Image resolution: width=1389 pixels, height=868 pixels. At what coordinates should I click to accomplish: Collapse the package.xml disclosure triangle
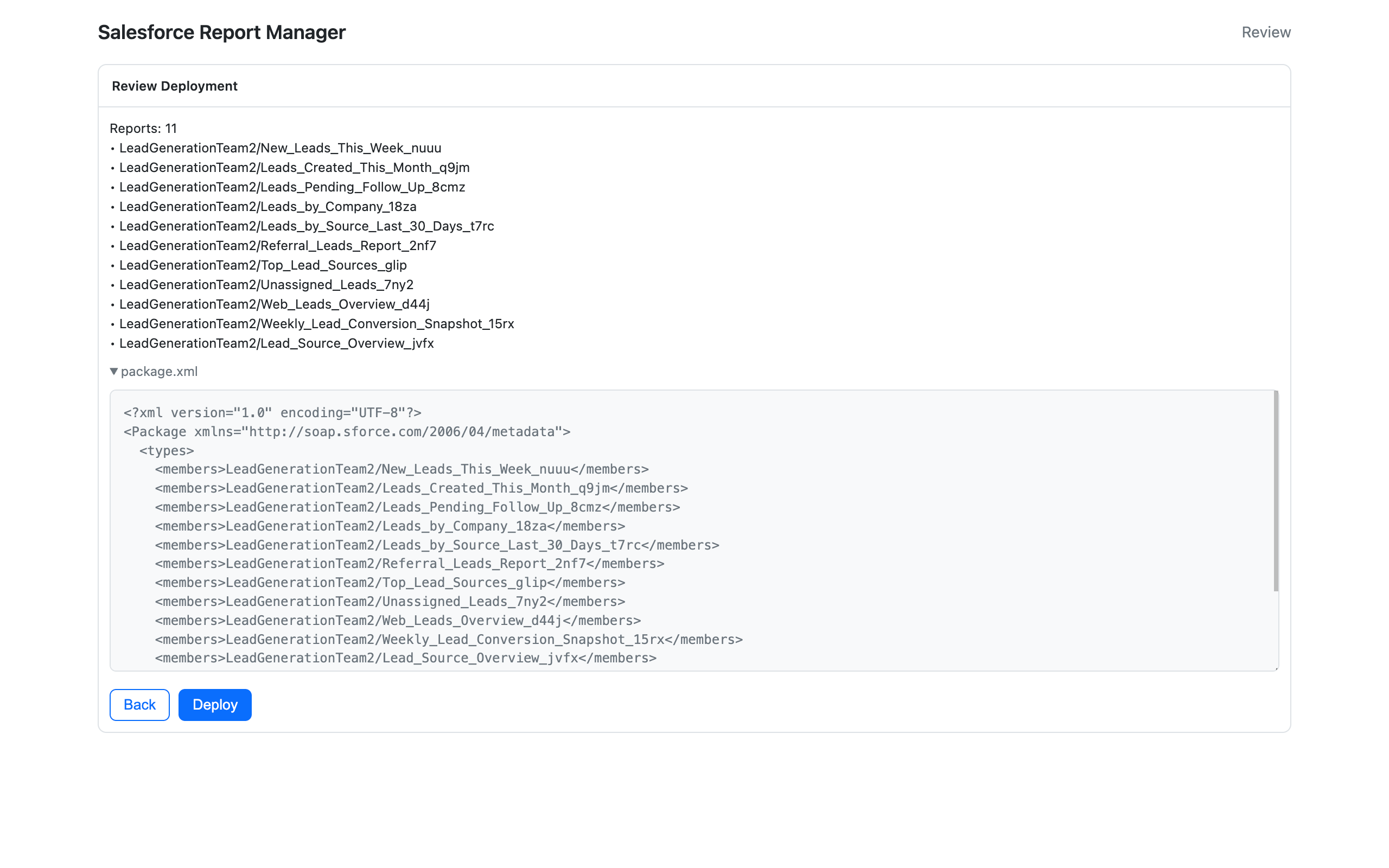tap(113, 372)
